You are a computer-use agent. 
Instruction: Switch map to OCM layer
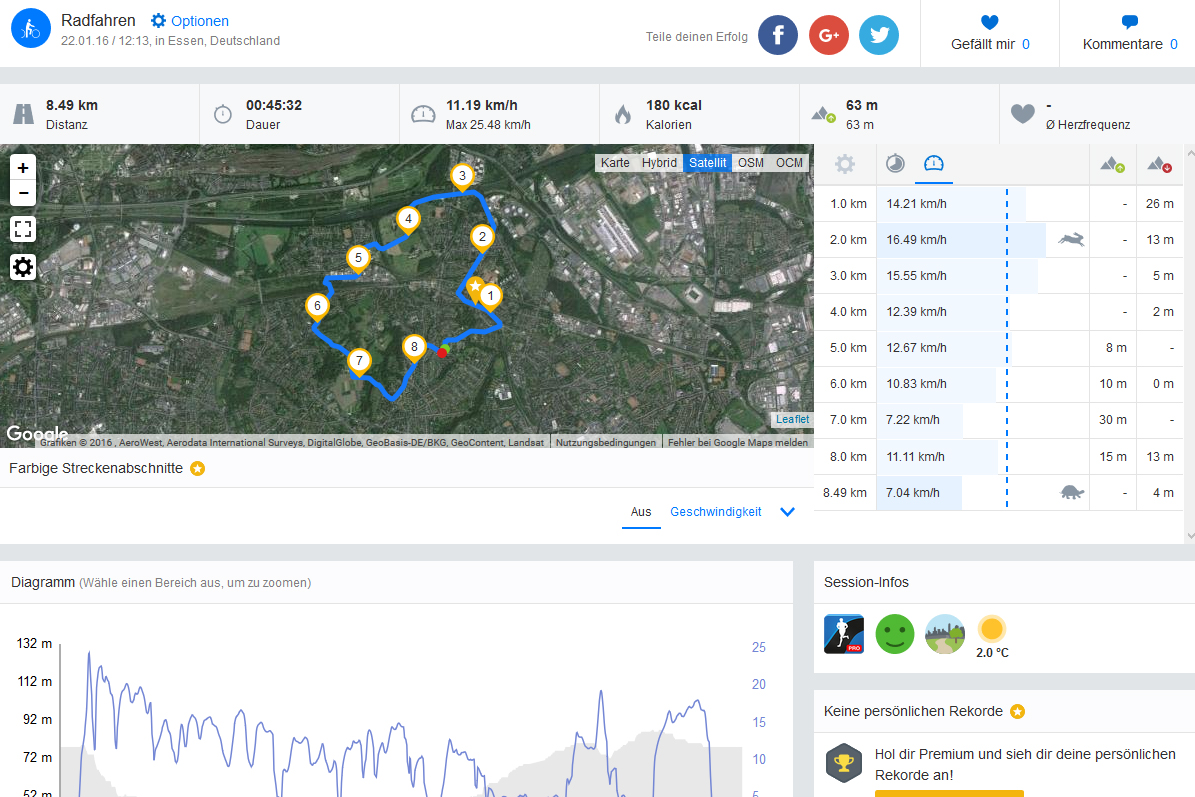[x=789, y=162]
